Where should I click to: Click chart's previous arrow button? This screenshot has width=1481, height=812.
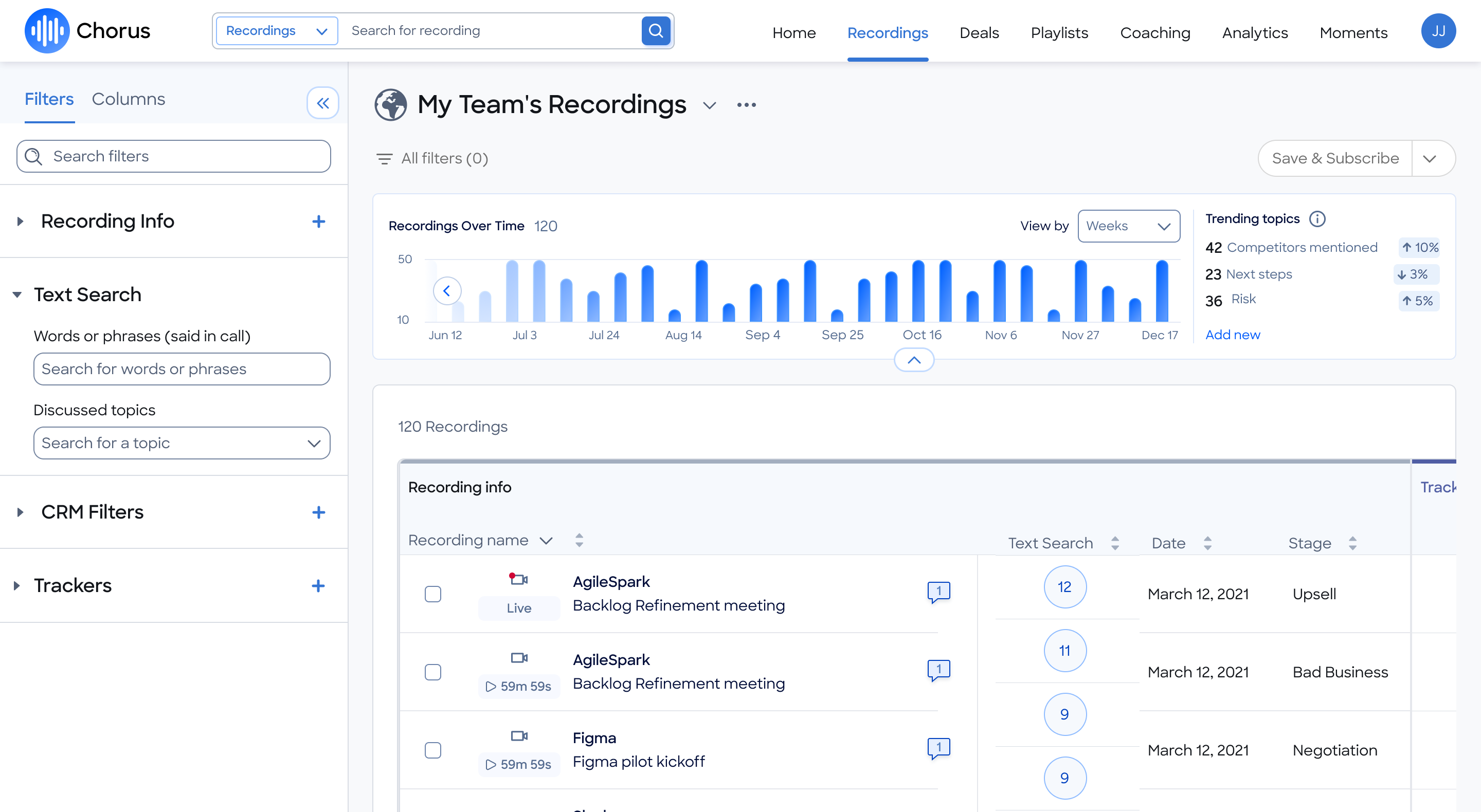(447, 291)
